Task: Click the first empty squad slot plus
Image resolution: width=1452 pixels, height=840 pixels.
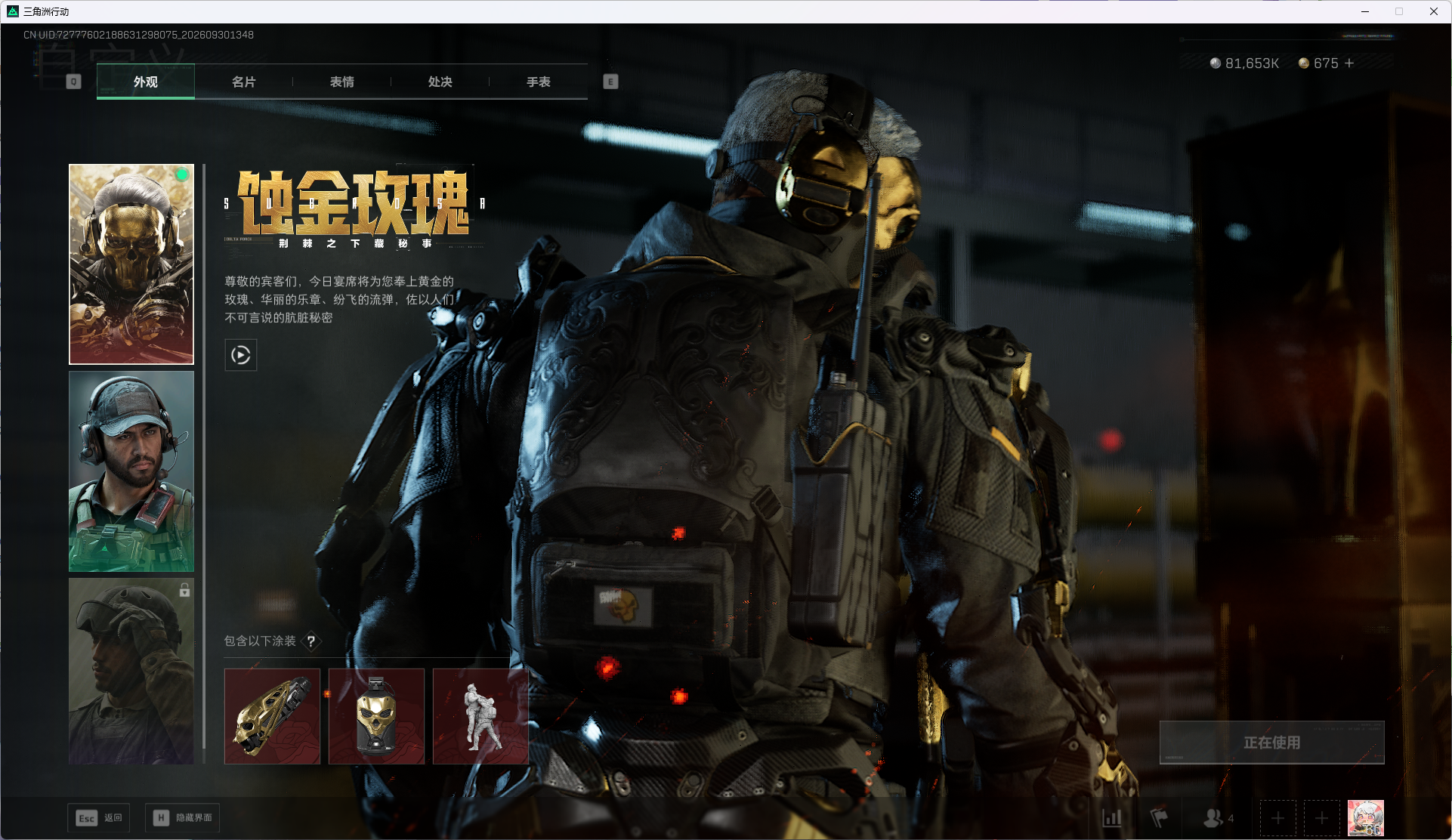Action: point(1278,818)
